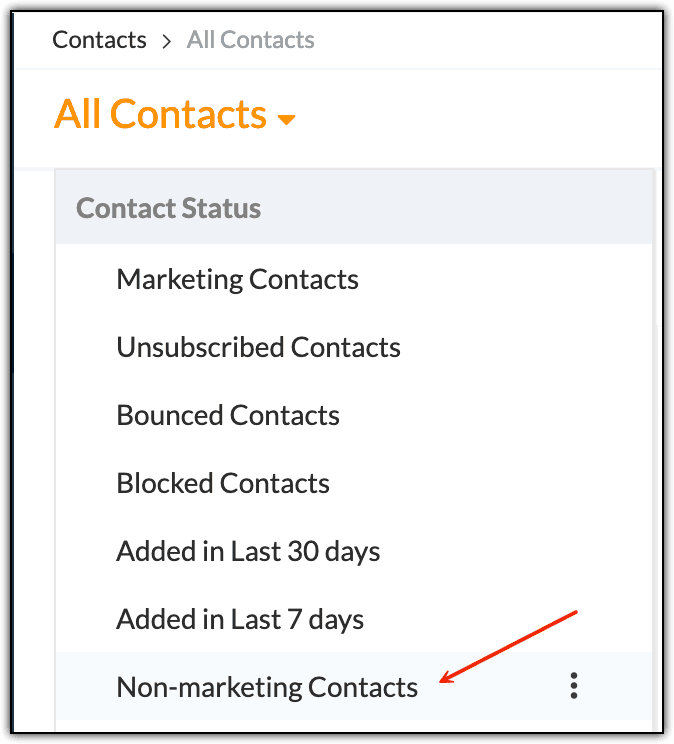The image size is (674, 744).
Task: Open more options for Non-marketing Contacts
Action: pyautogui.click(x=573, y=686)
